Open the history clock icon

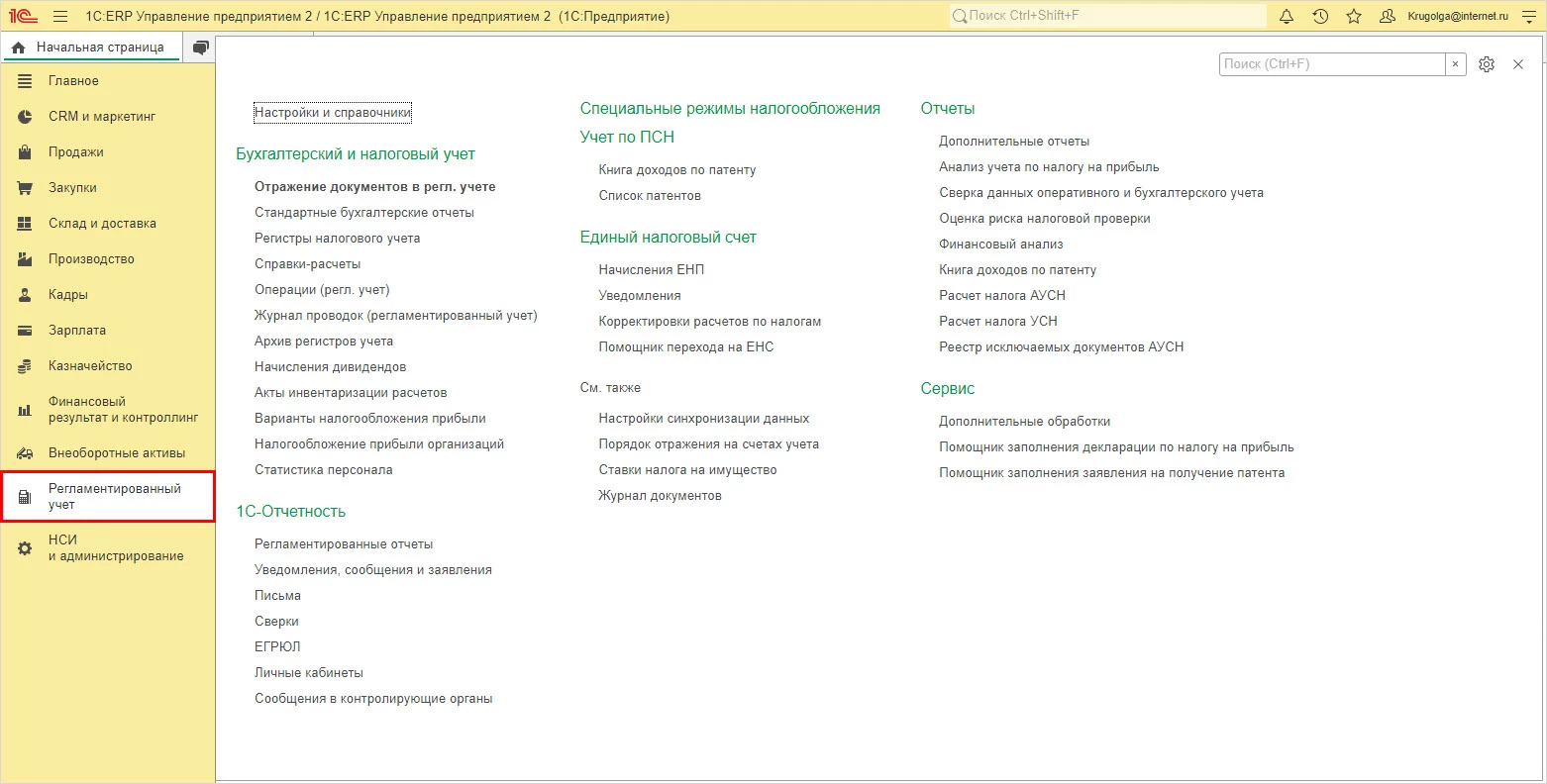click(x=1320, y=17)
